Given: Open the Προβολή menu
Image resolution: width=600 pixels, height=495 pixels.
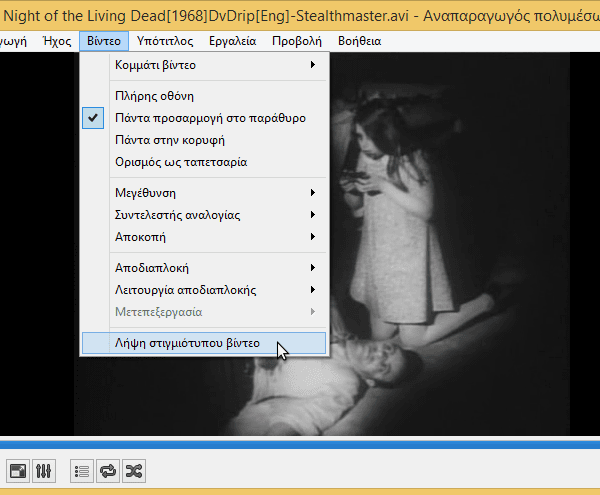Looking at the screenshot, I should (297, 41).
